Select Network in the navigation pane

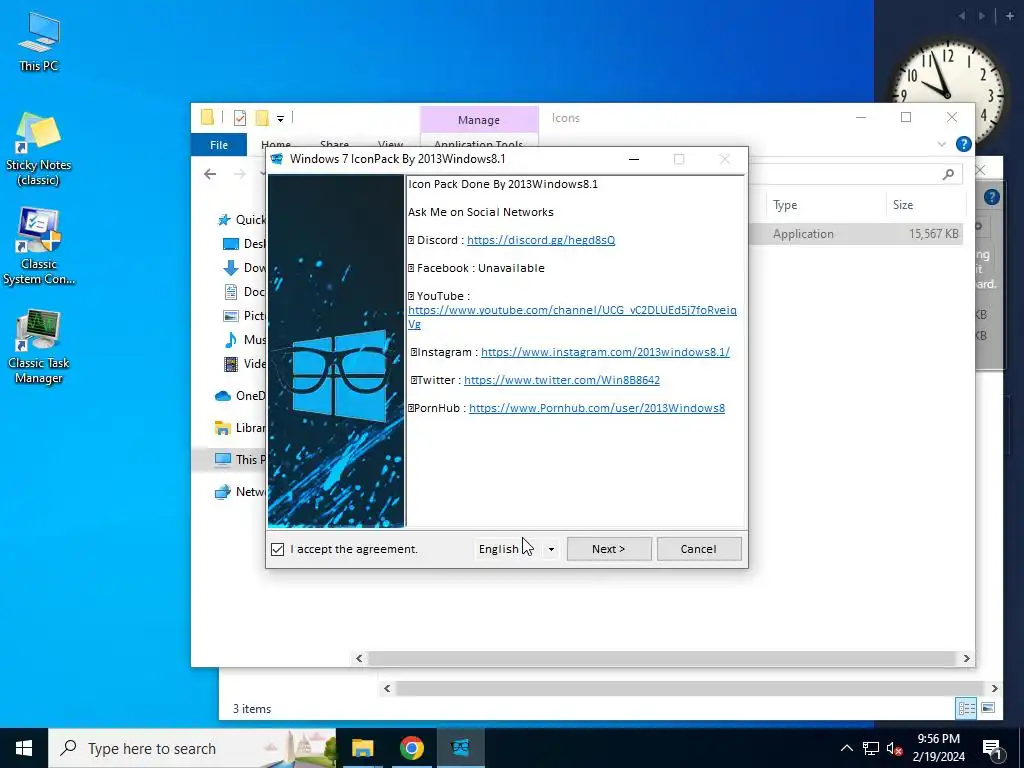coord(240,492)
